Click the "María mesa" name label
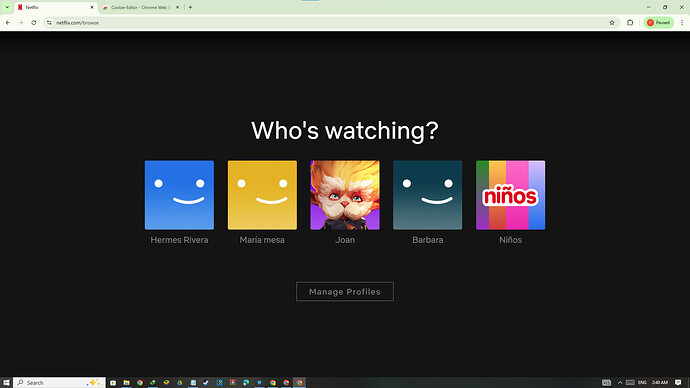690x388 pixels. click(262, 240)
